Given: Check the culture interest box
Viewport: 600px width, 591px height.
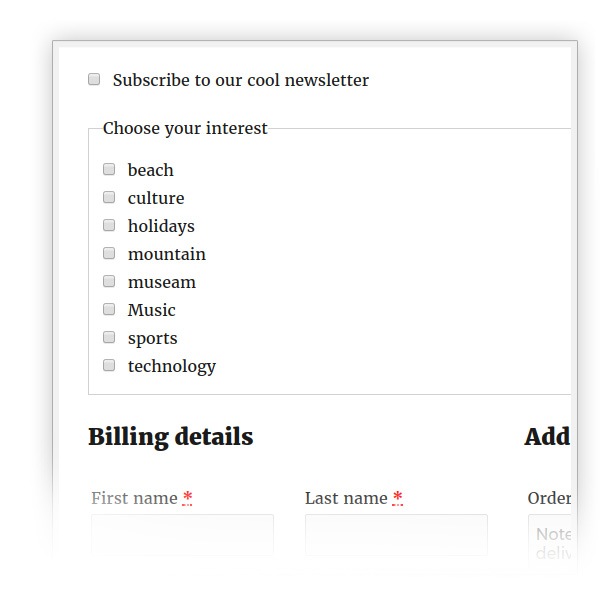Looking at the screenshot, I should 109,197.
